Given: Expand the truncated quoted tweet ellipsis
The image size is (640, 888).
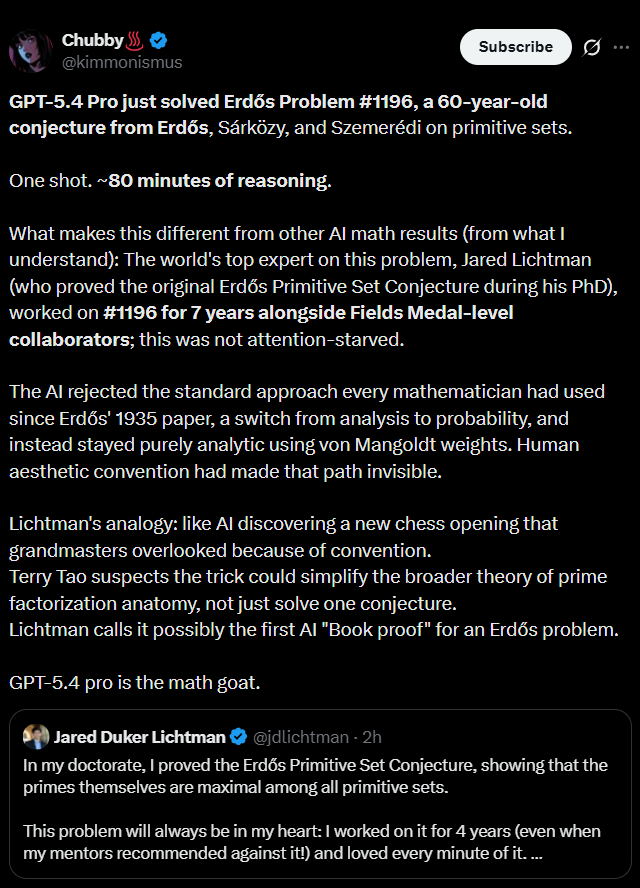Looking at the screenshot, I should 536,853.
